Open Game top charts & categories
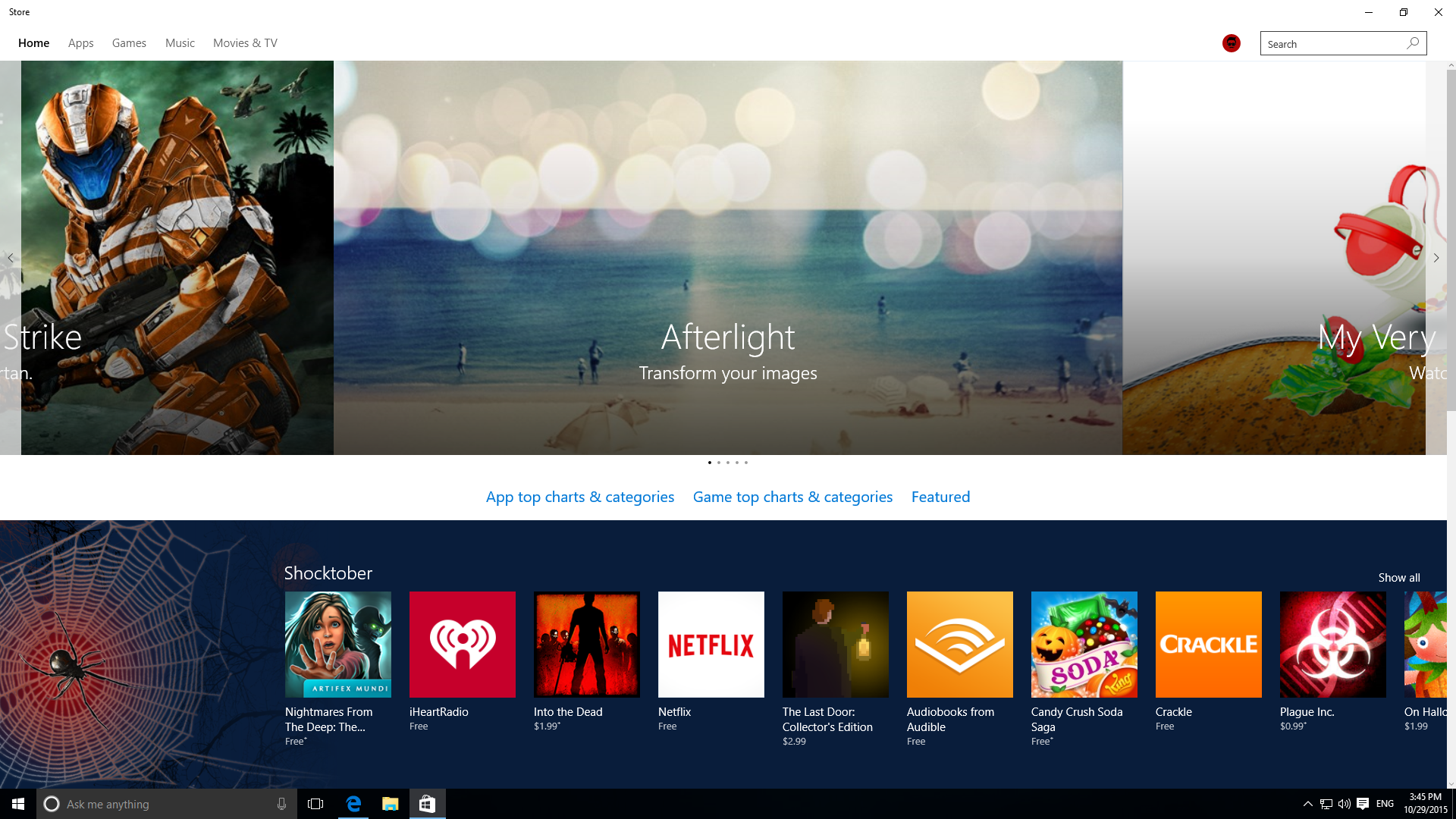This screenshot has width=1456, height=819. pos(792,497)
